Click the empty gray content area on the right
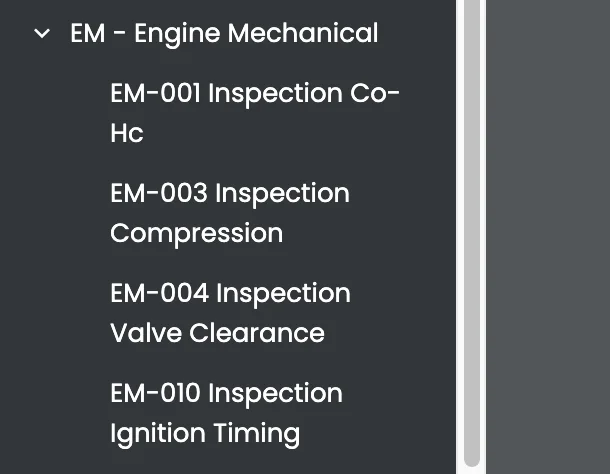 click(547, 237)
